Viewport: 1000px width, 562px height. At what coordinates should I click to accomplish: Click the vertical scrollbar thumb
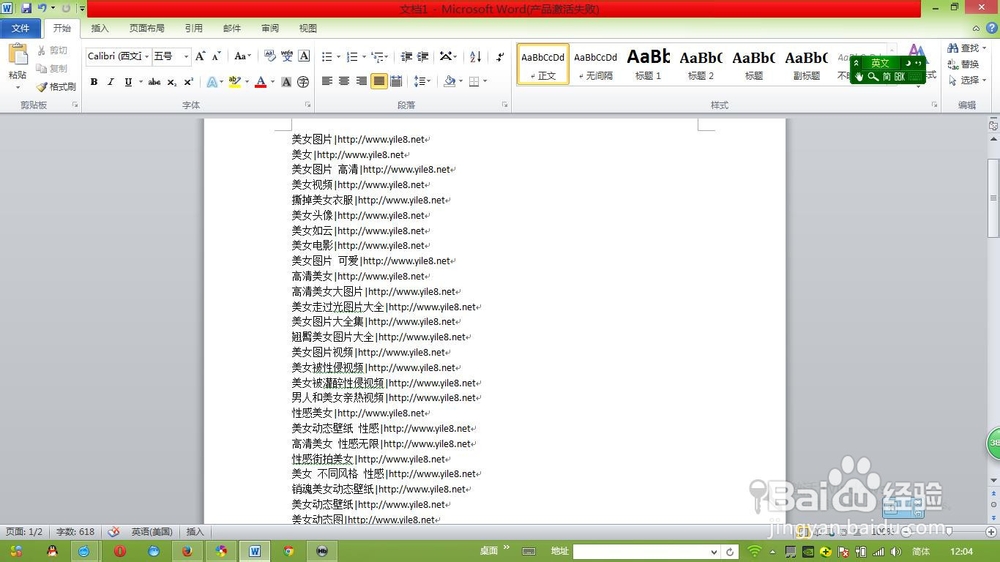(x=993, y=198)
